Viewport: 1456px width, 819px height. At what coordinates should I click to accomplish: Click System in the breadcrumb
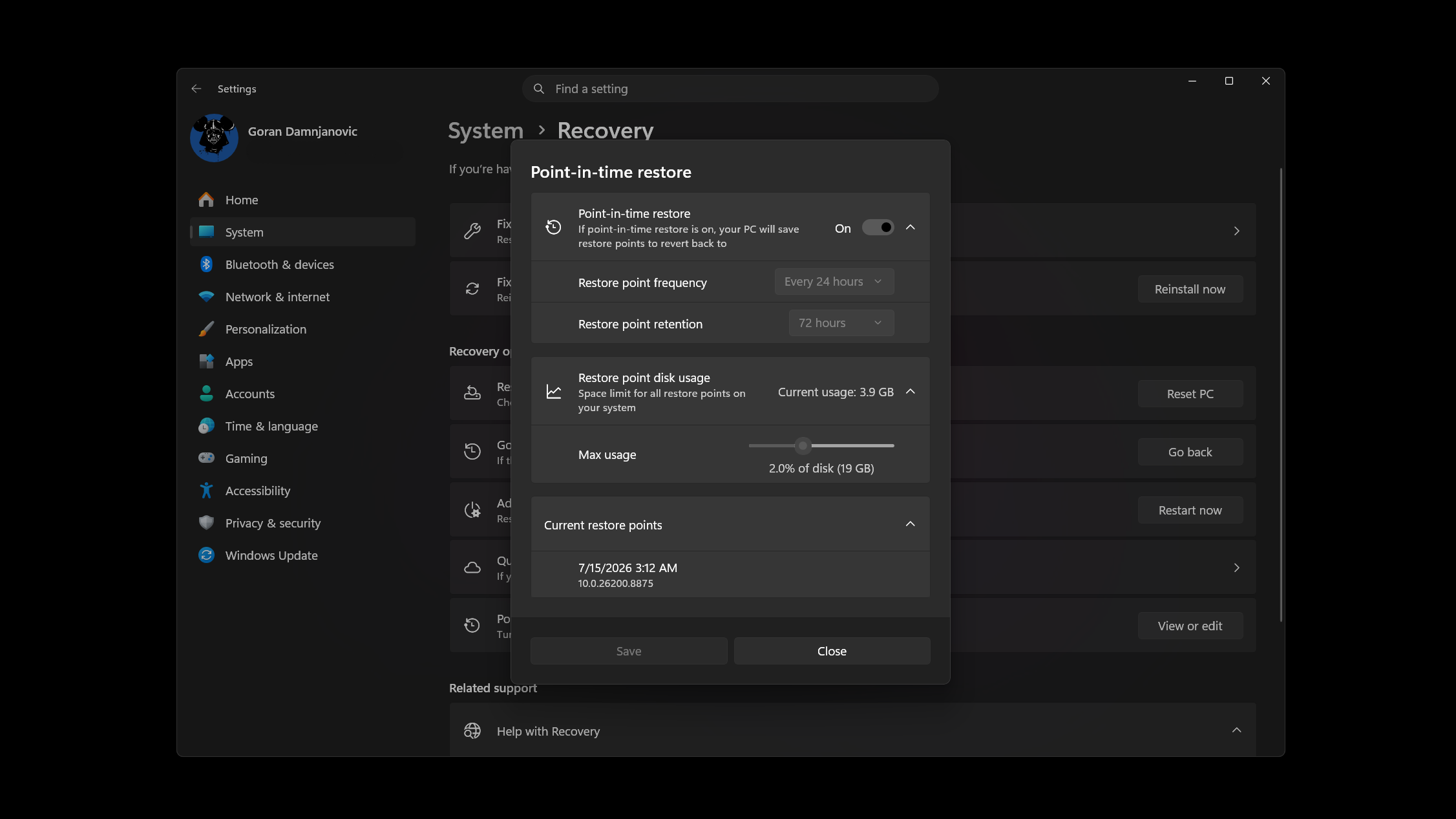[x=485, y=131]
